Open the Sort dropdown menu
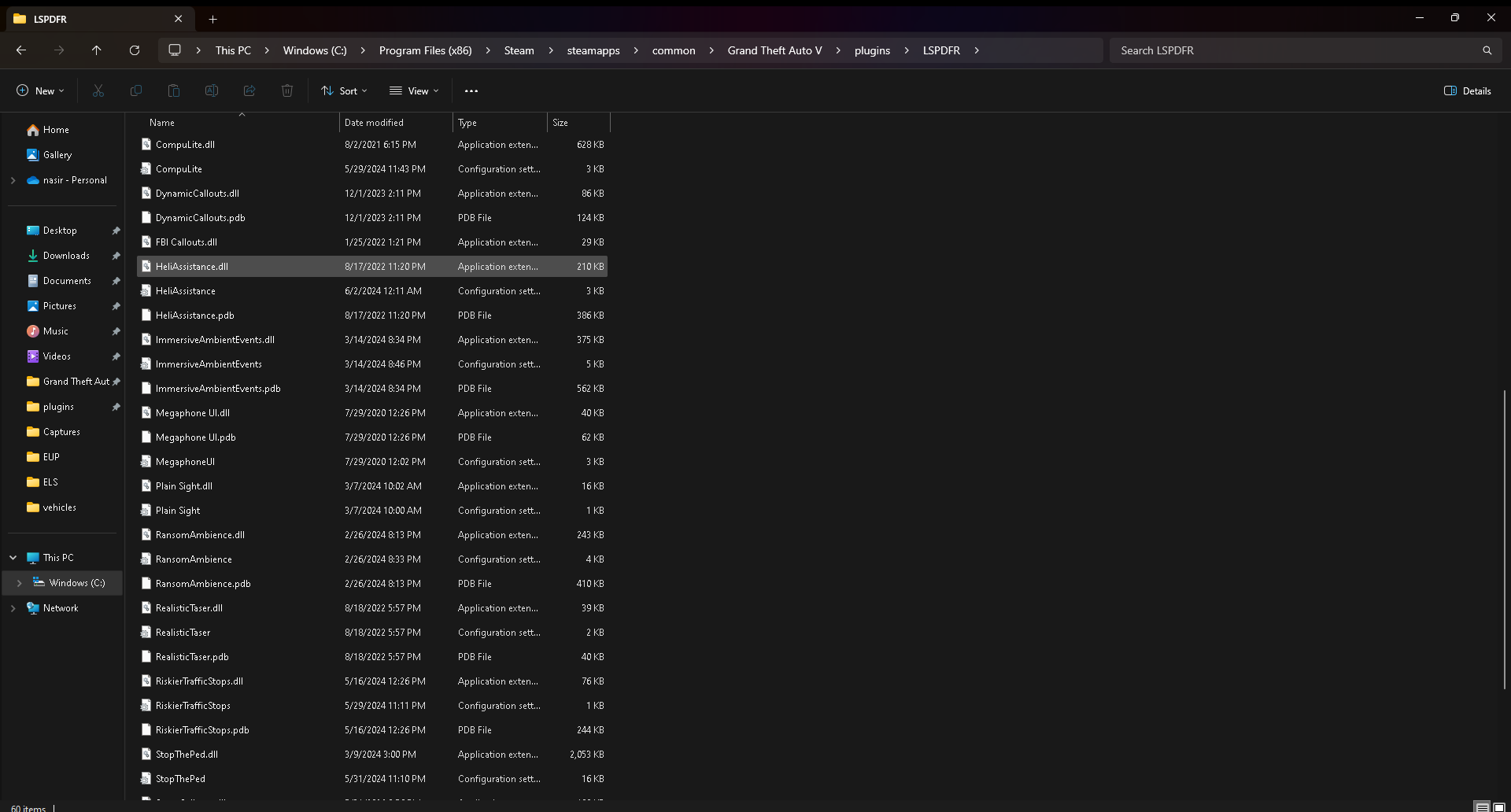1511x812 pixels. 344,91
